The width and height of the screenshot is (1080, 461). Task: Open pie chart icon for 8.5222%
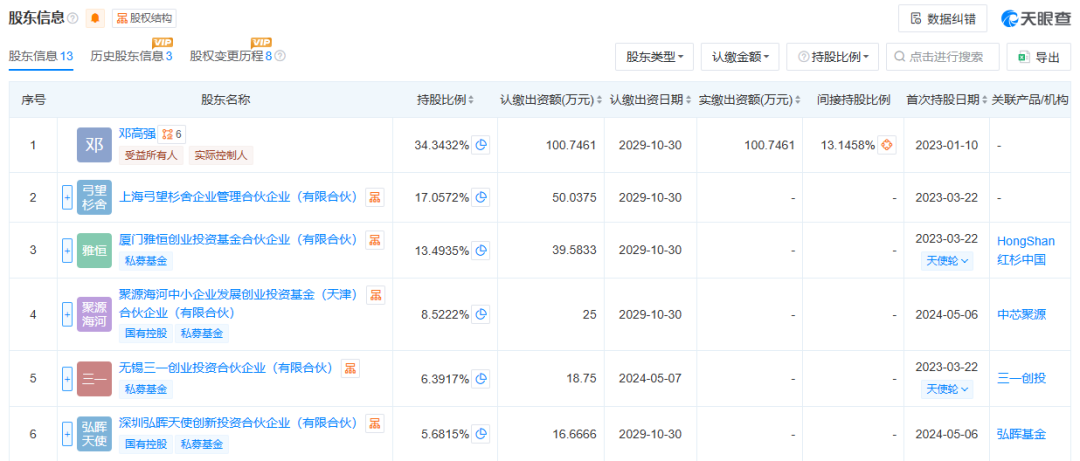pyautogui.click(x=481, y=315)
